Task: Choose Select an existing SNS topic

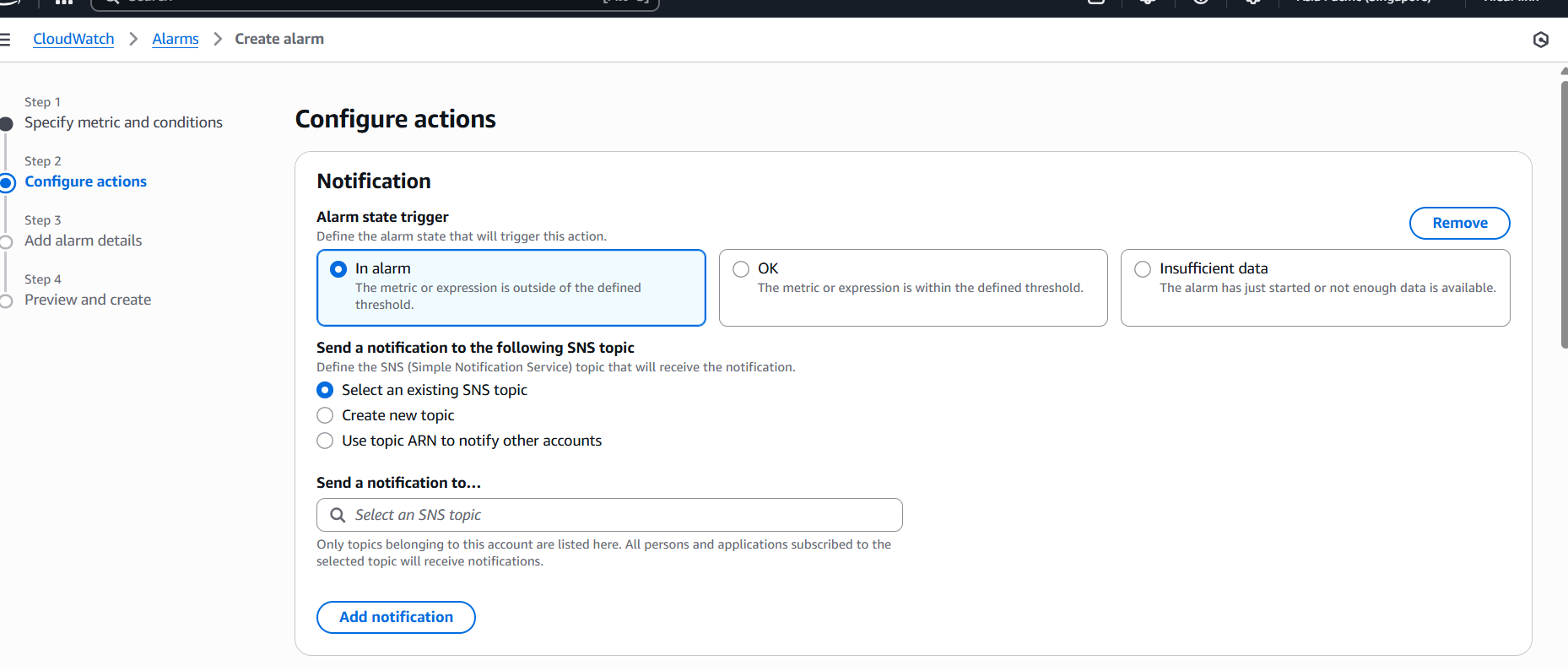Action: pos(325,390)
